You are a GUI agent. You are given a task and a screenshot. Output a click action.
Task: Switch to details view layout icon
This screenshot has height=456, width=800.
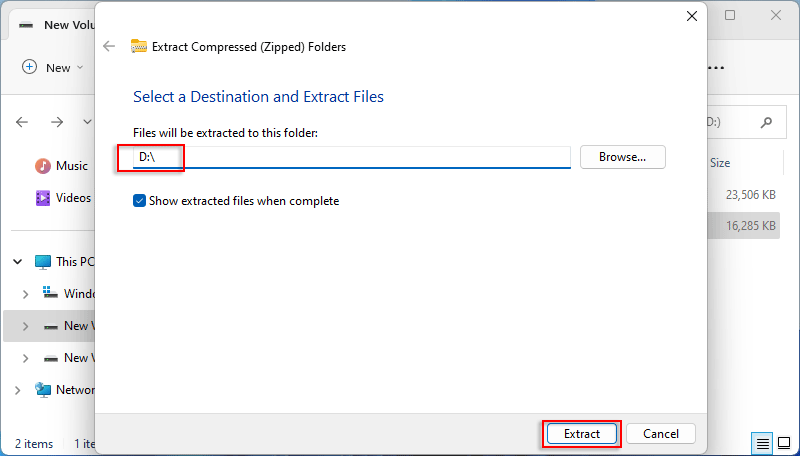coord(763,442)
